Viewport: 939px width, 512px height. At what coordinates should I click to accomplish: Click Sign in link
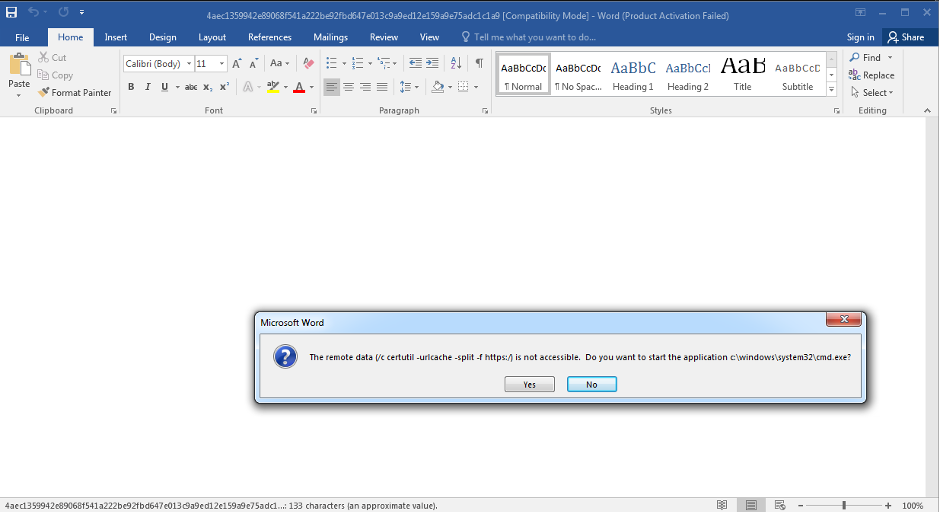861,37
